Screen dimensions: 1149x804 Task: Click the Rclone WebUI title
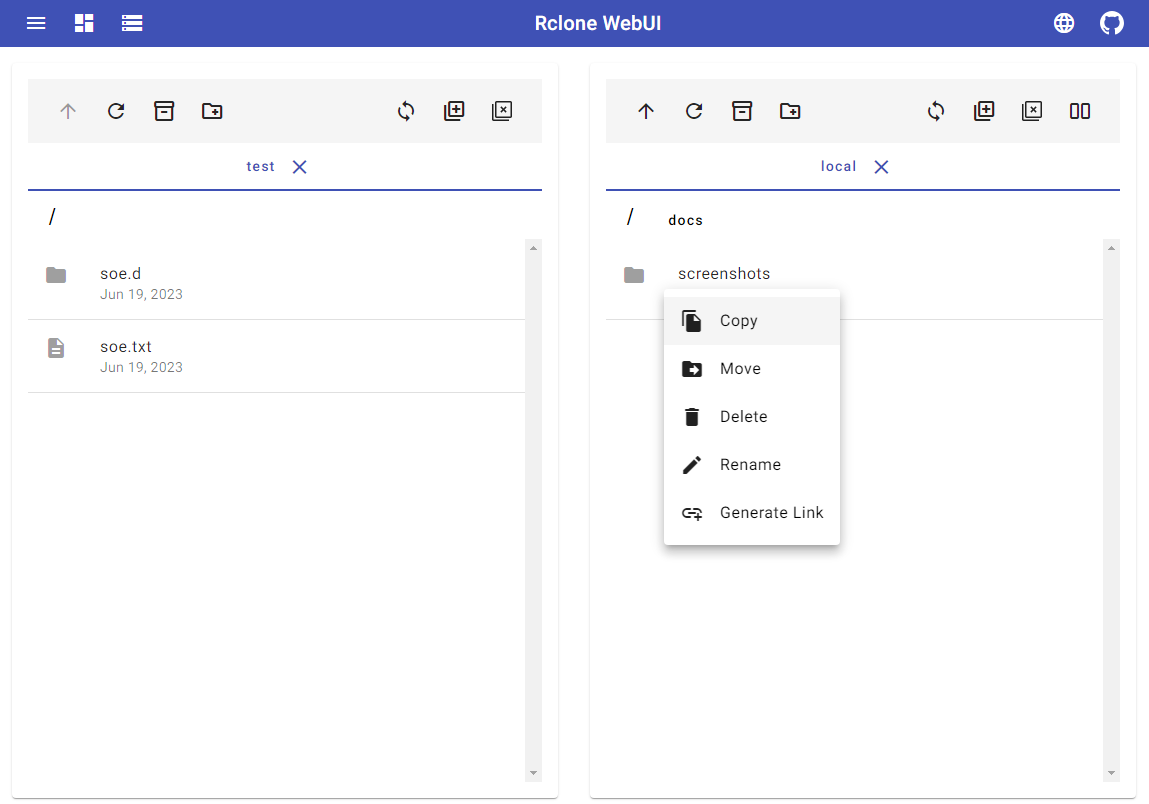tap(598, 23)
